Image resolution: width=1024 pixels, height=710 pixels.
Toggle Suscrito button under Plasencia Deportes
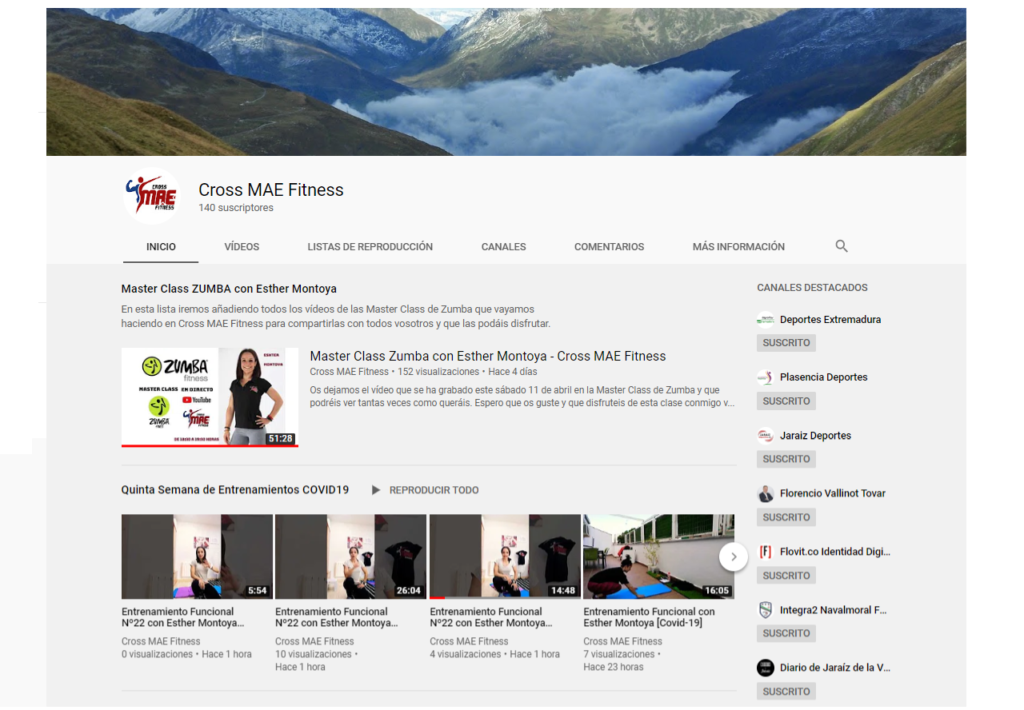786,401
